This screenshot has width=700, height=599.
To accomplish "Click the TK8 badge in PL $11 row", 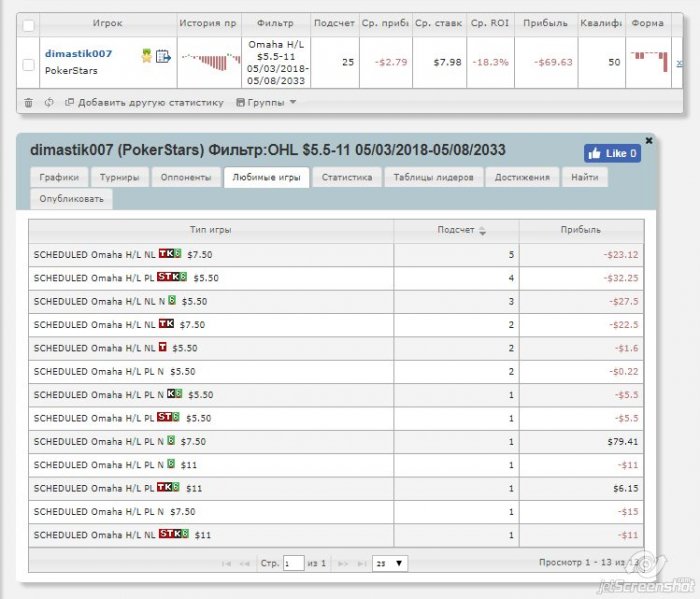I will (168, 487).
